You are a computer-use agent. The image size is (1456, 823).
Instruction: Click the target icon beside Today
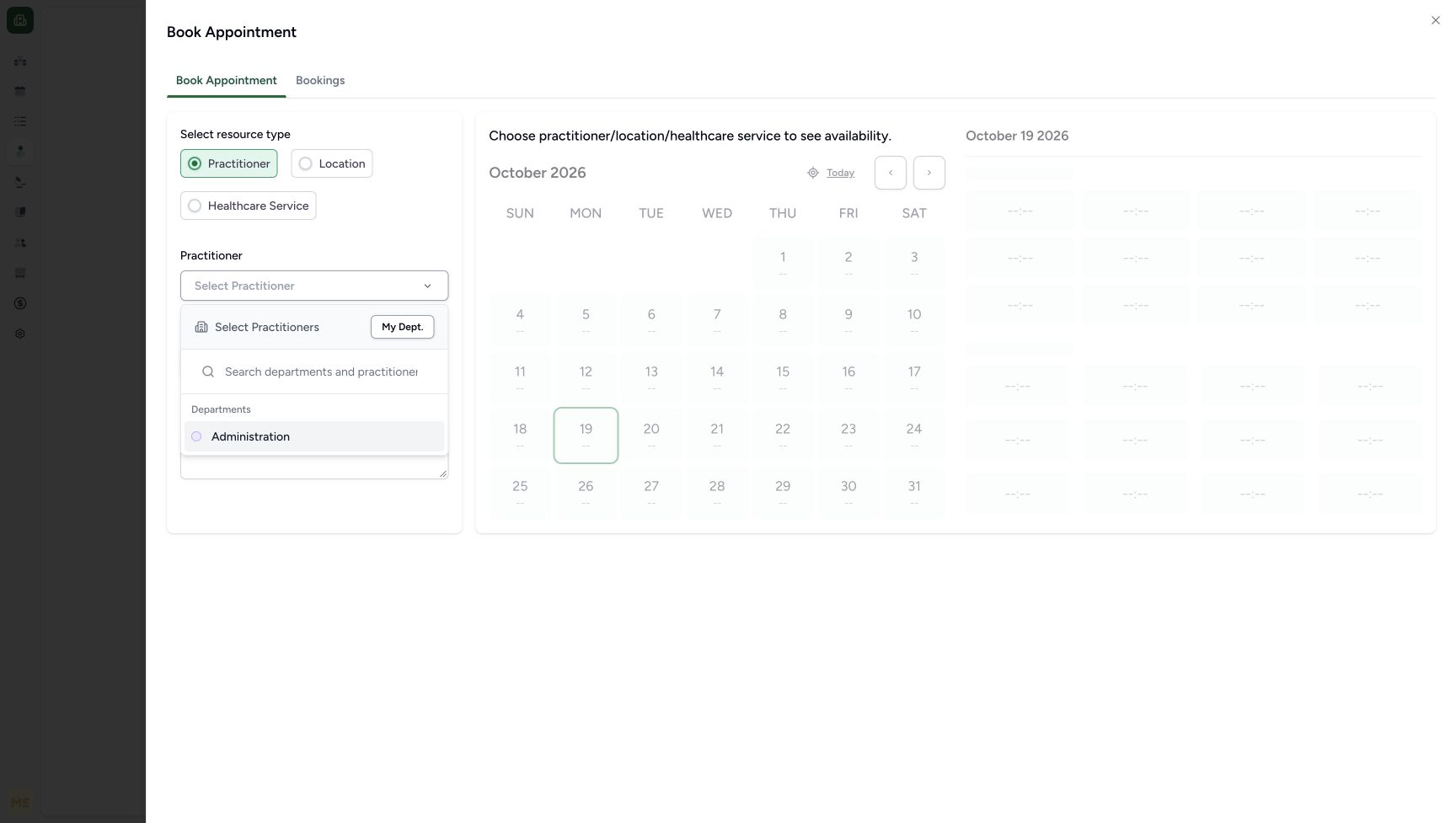[813, 173]
